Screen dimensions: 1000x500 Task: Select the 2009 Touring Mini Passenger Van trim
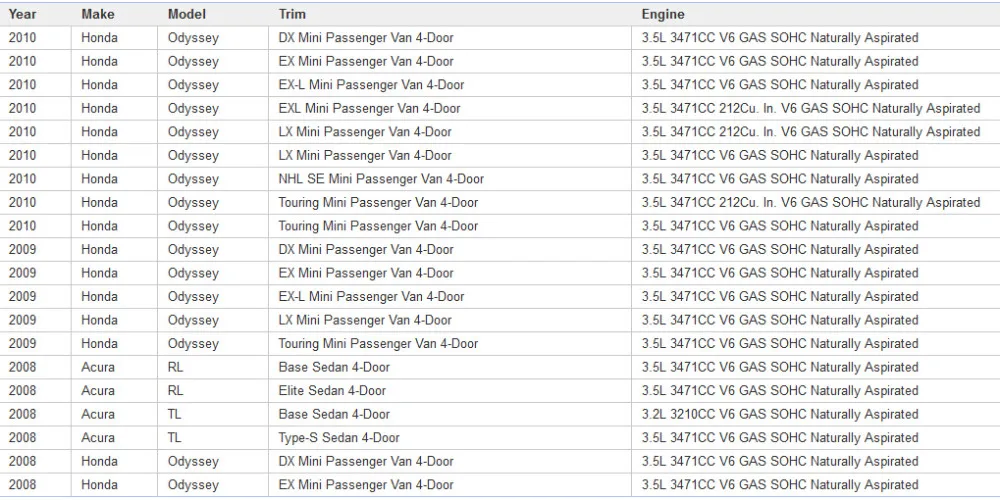[378, 344]
